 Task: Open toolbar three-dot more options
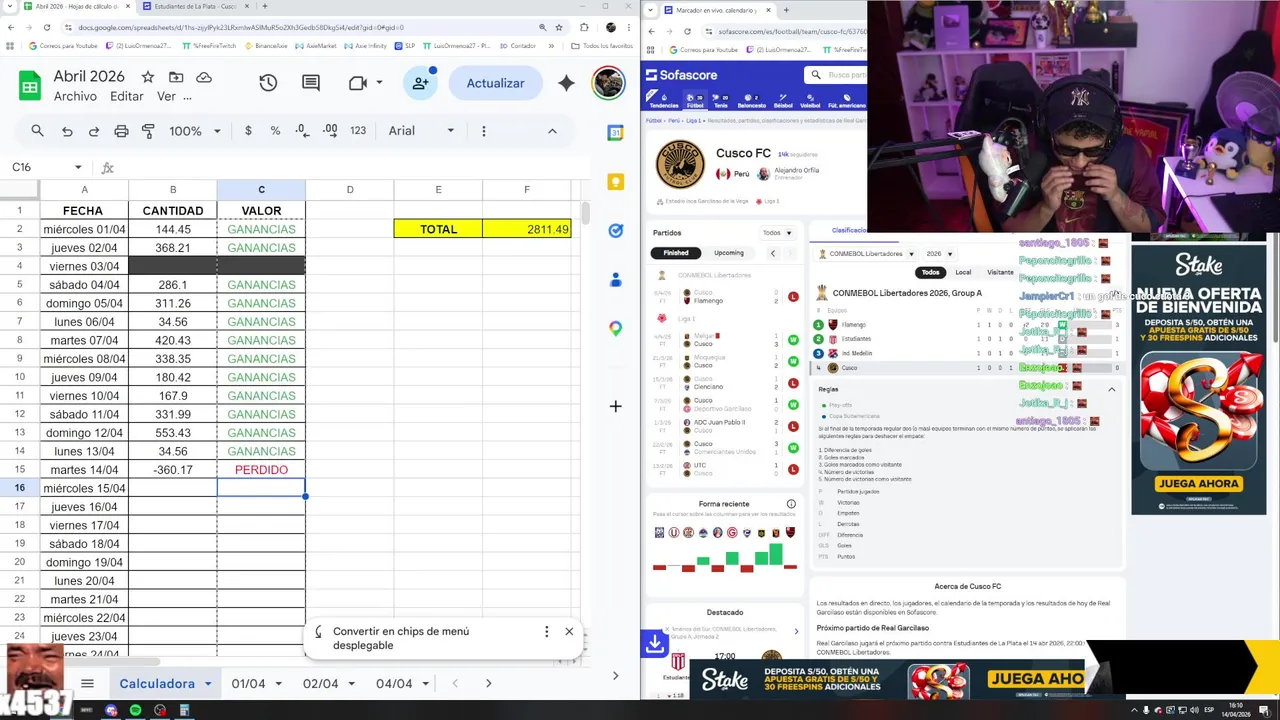(x=484, y=131)
